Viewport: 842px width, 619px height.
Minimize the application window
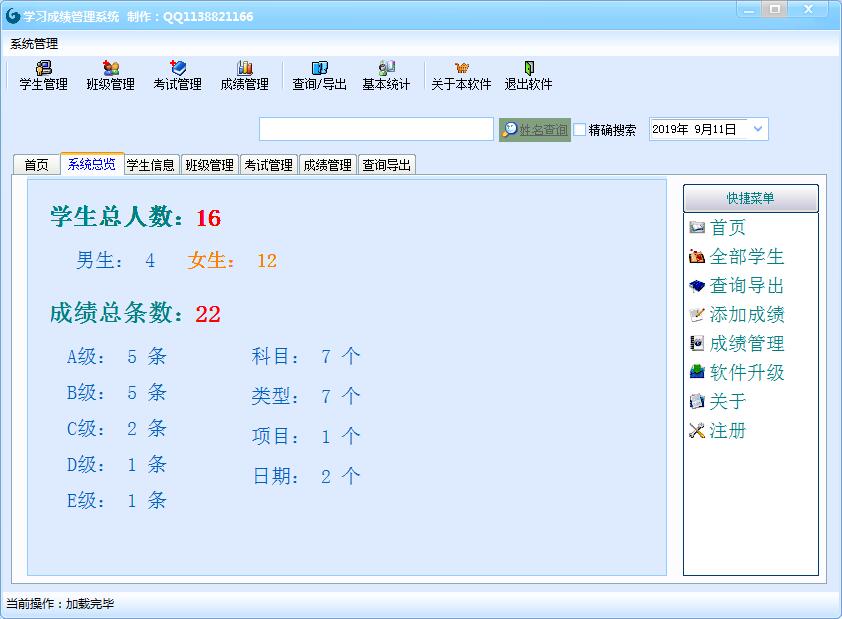749,10
